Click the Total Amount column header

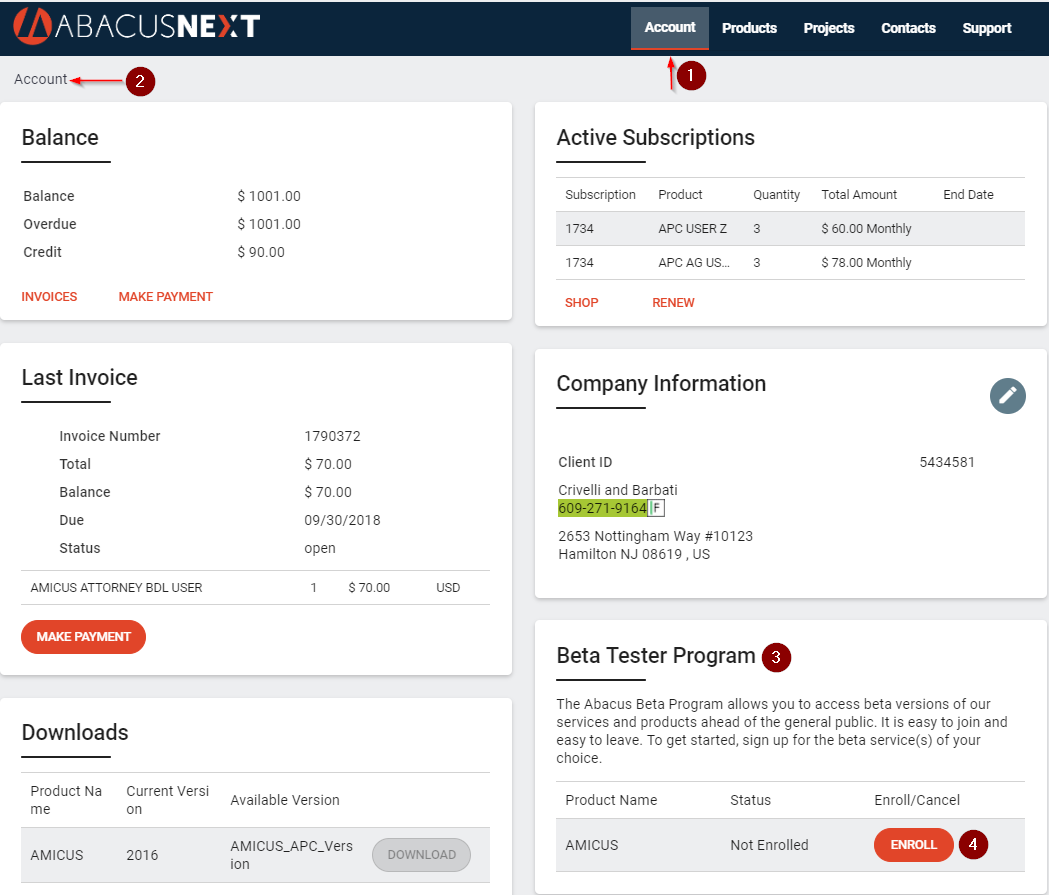point(859,195)
